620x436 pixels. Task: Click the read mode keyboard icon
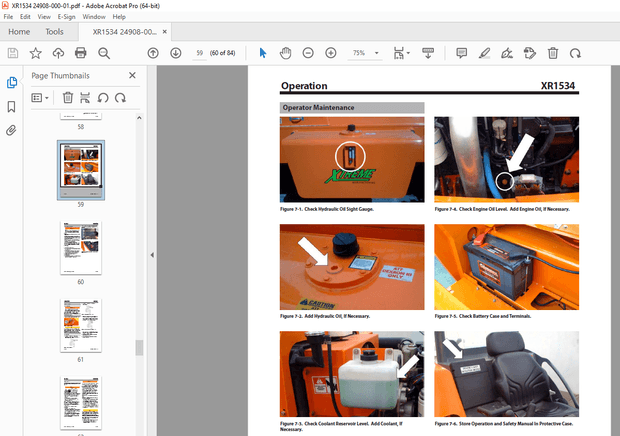[428, 53]
